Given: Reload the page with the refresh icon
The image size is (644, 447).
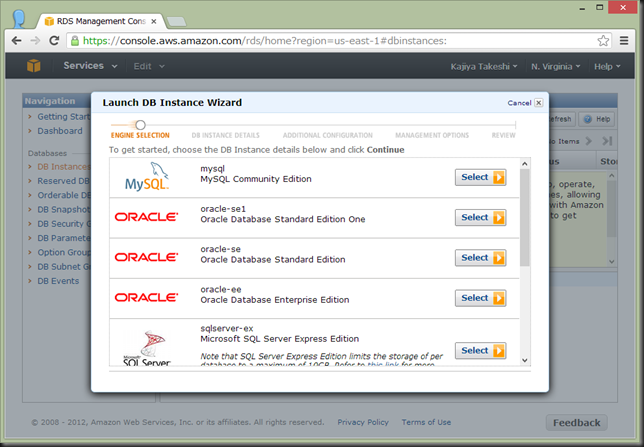Looking at the screenshot, I should click(54, 41).
